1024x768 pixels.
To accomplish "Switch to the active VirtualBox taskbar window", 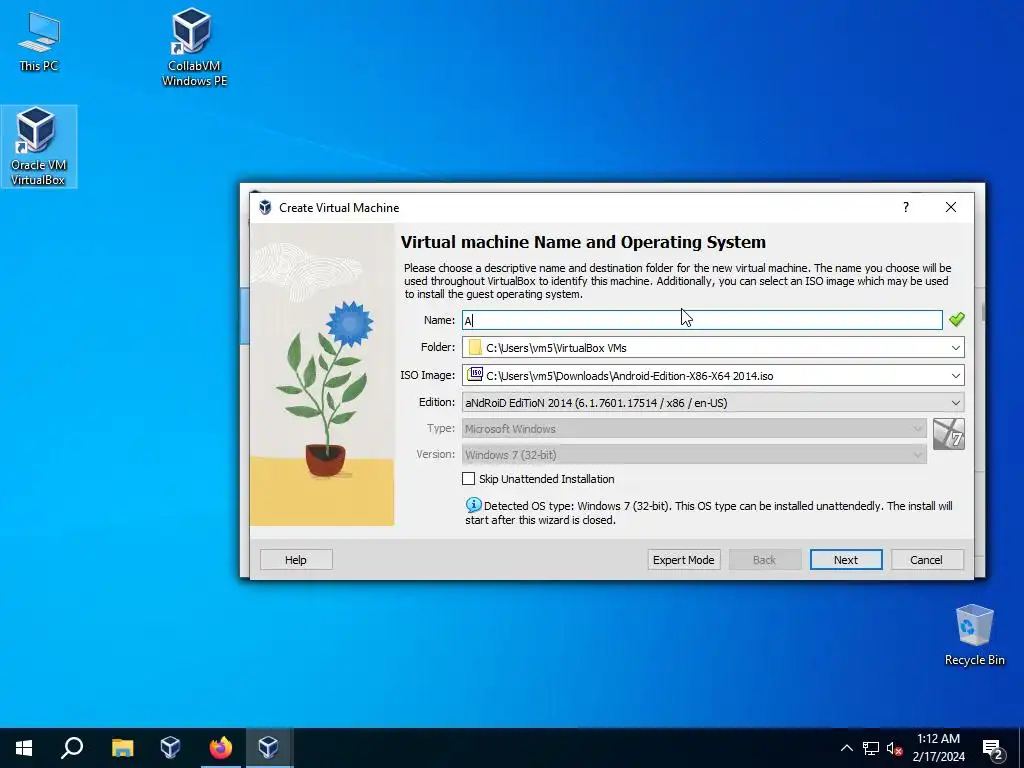I will tap(269, 747).
